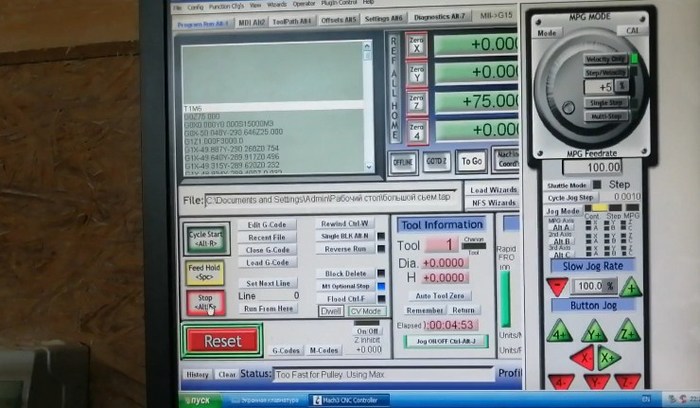
Task: Click the red Reset button
Action: point(222,341)
